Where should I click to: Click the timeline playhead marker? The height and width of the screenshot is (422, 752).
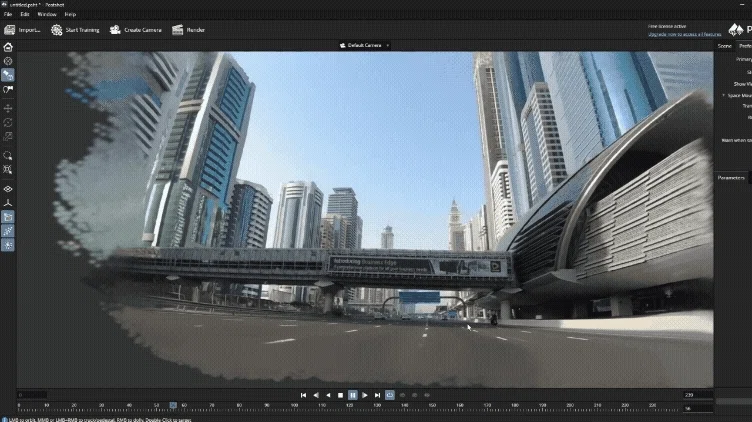(173, 406)
